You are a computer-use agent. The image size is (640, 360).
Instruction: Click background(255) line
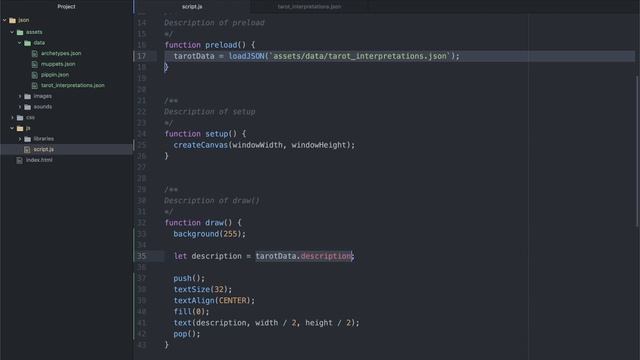point(209,234)
